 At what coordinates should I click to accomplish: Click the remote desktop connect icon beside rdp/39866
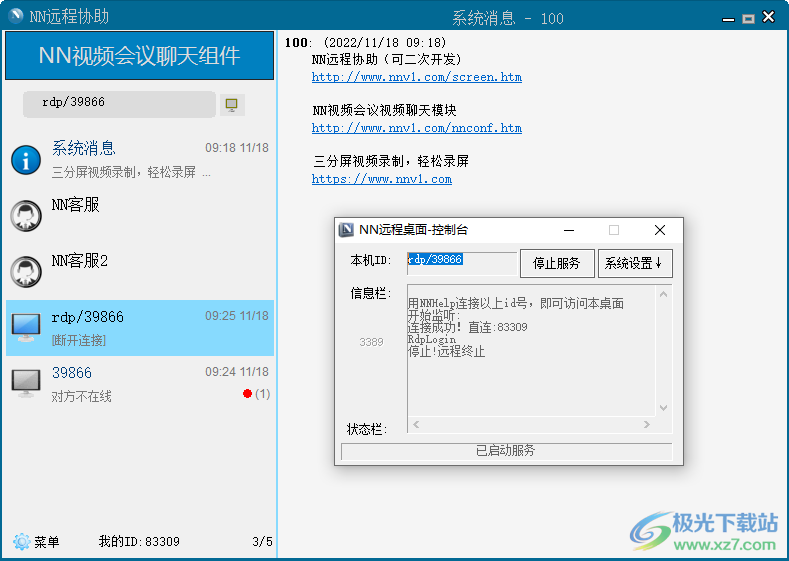click(x=232, y=105)
